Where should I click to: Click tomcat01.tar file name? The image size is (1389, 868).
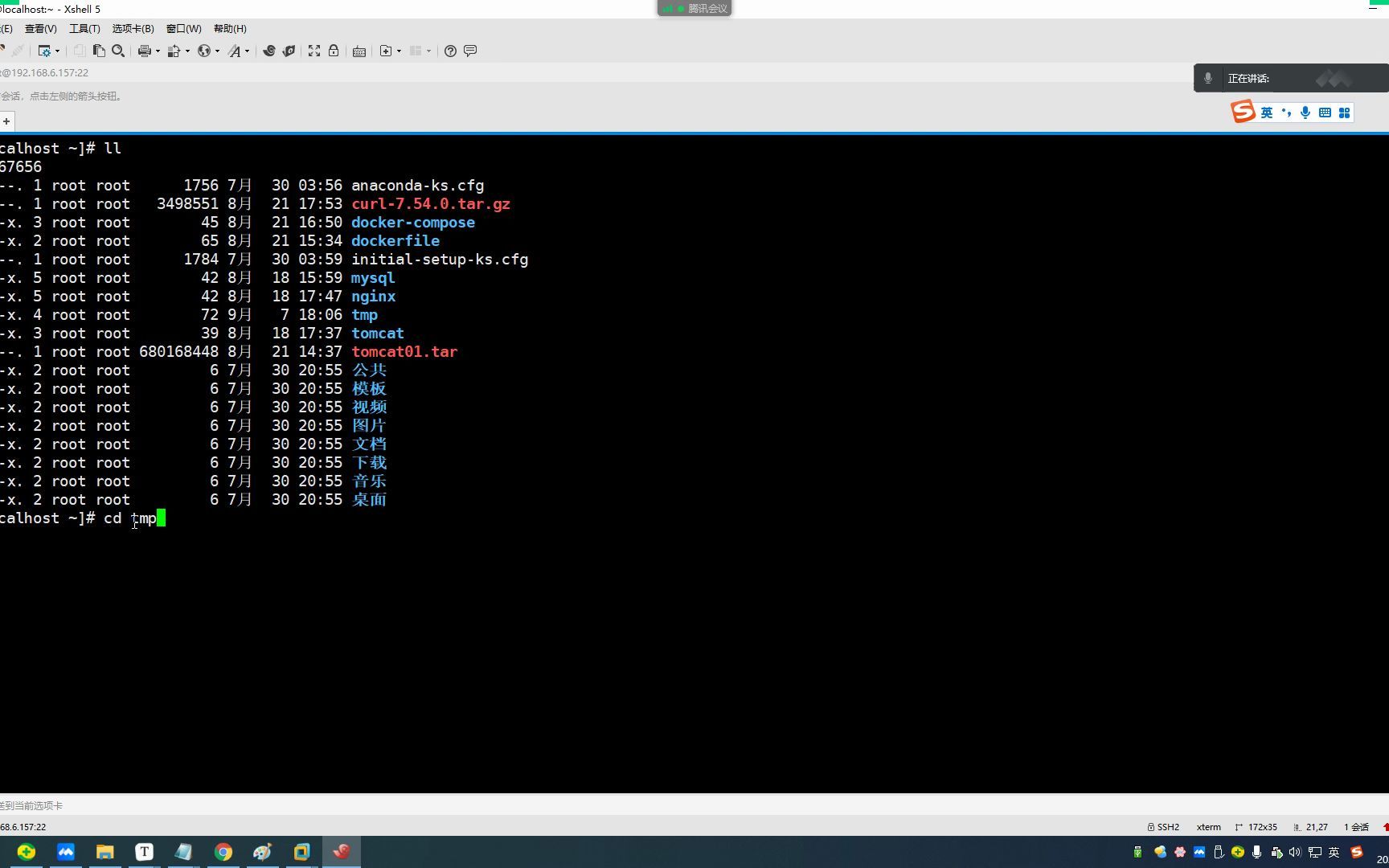pos(404,352)
